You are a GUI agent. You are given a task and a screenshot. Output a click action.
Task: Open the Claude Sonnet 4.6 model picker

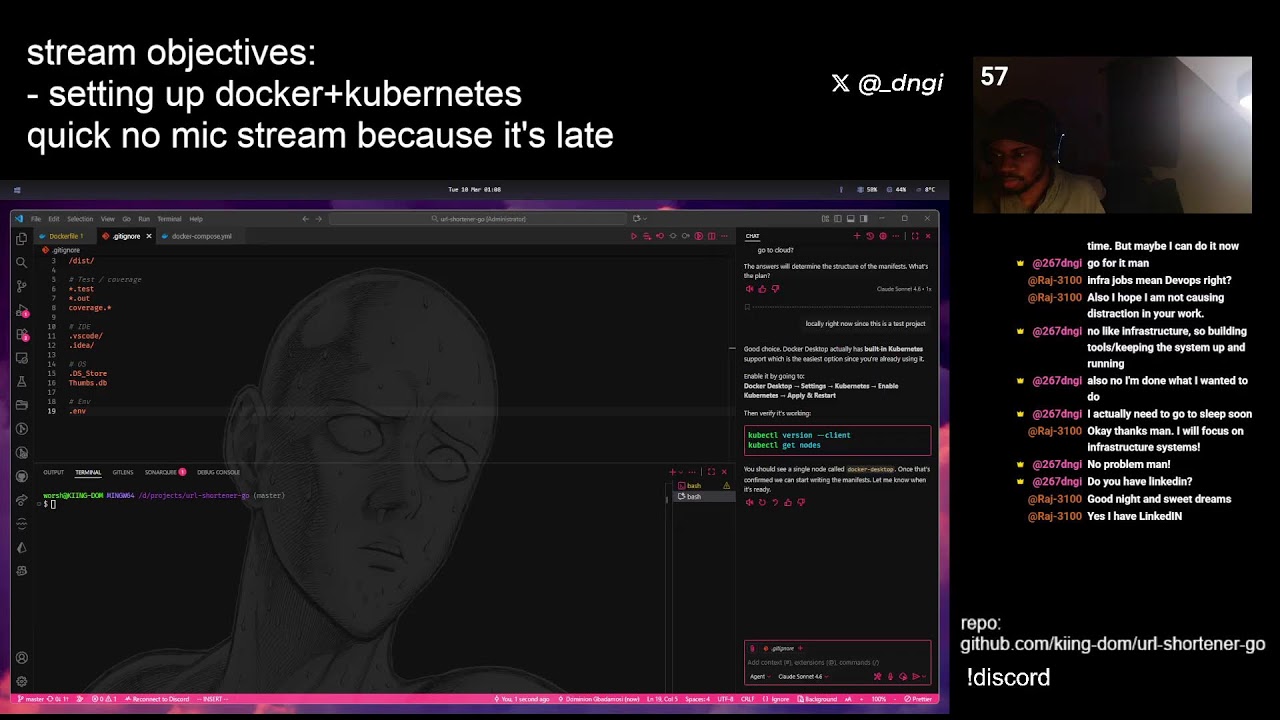[x=802, y=676]
